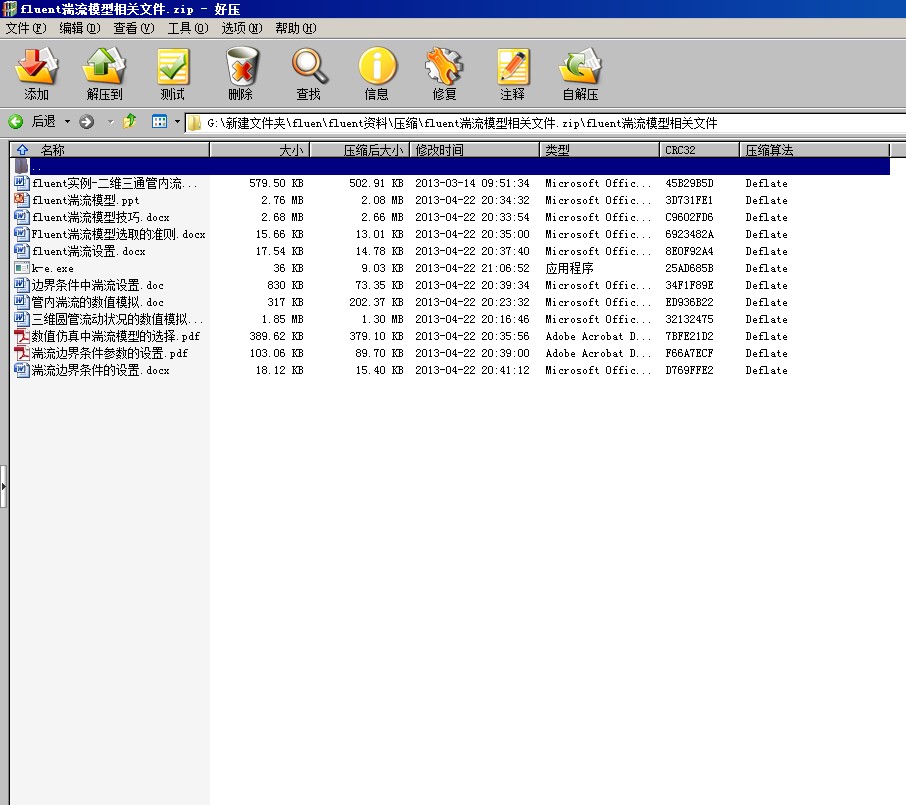
Task: Expand the forward history dropdown arrow
Action: [x=109, y=122]
